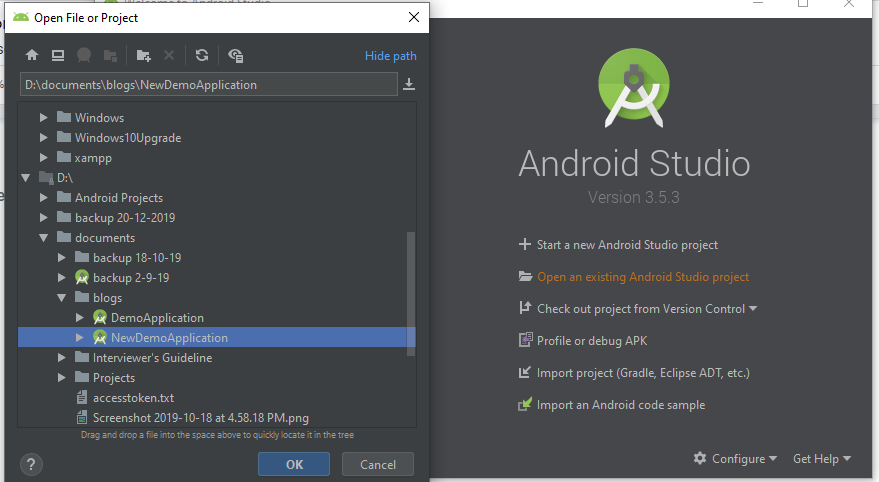Open an existing Android Studio project
The width and height of the screenshot is (879, 482).
pos(643,277)
